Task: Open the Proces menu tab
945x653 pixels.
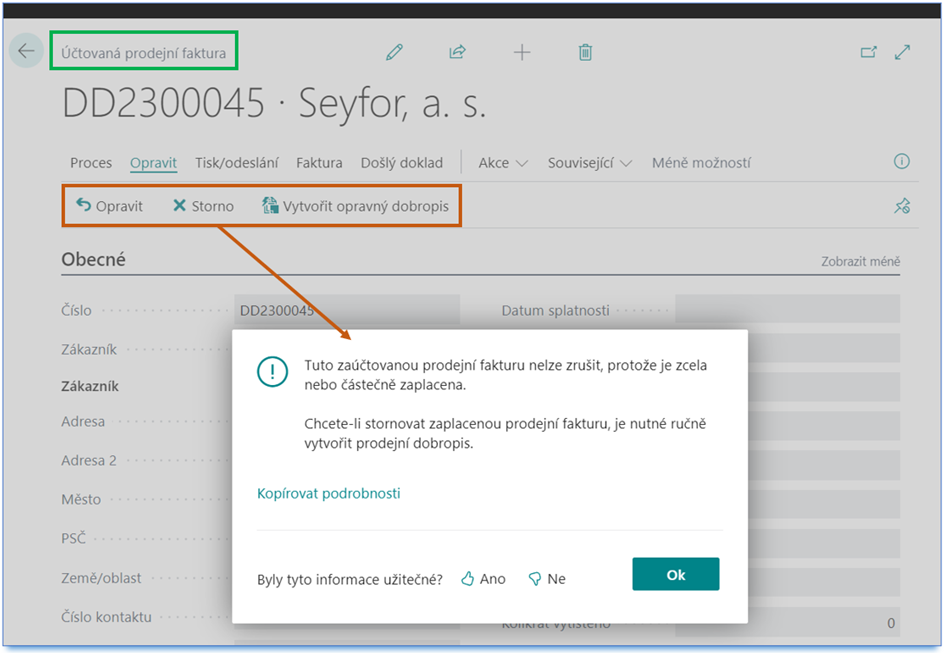Action: pos(91,163)
